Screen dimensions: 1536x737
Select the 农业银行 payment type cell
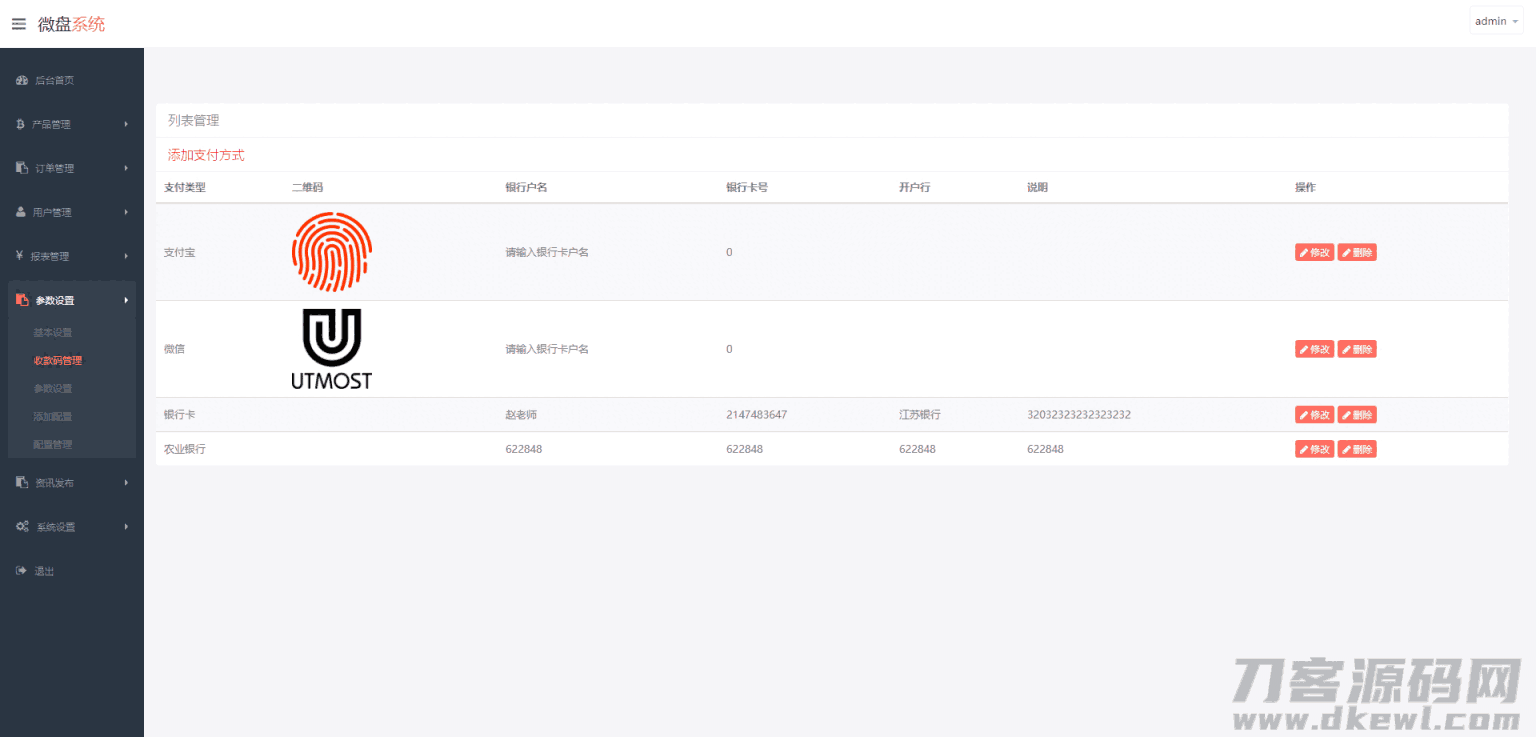pos(184,449)
